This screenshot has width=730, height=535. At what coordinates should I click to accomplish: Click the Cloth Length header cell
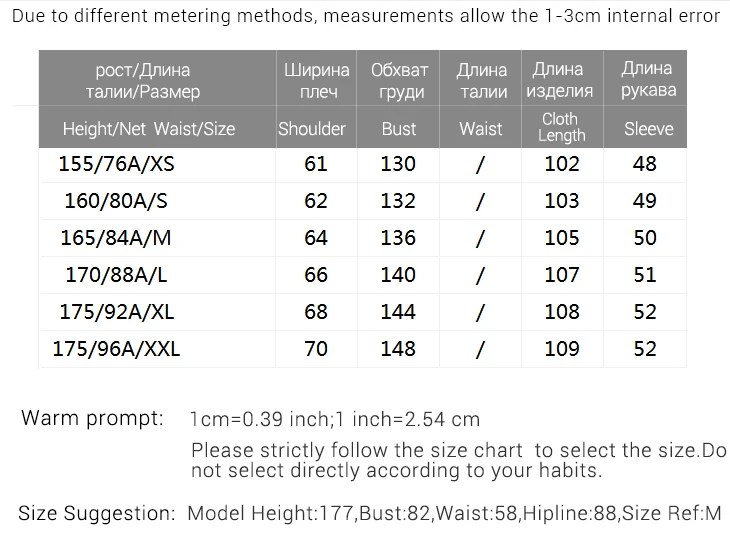tap(561, 127)
